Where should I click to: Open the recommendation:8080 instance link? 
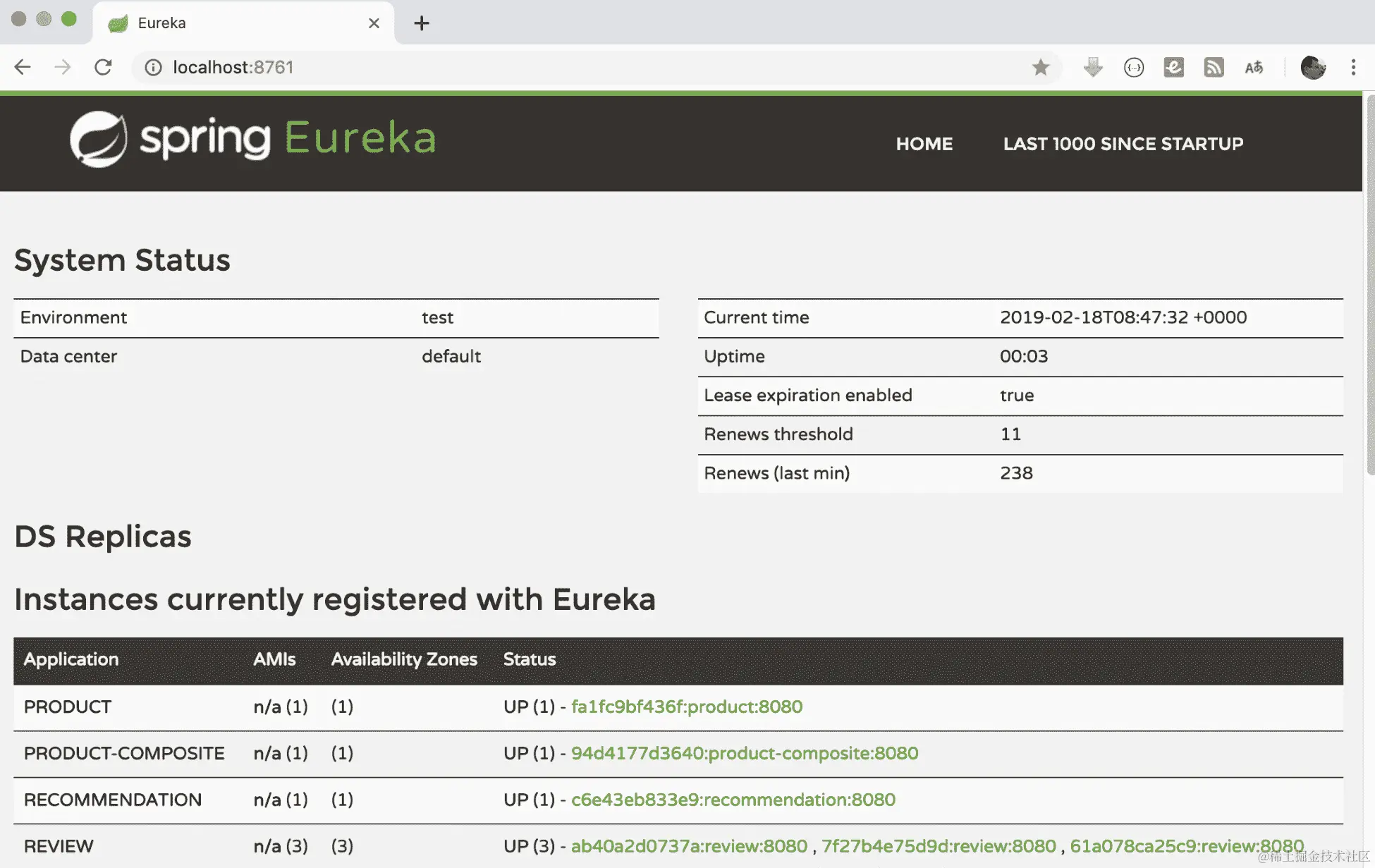pos(733,800)
